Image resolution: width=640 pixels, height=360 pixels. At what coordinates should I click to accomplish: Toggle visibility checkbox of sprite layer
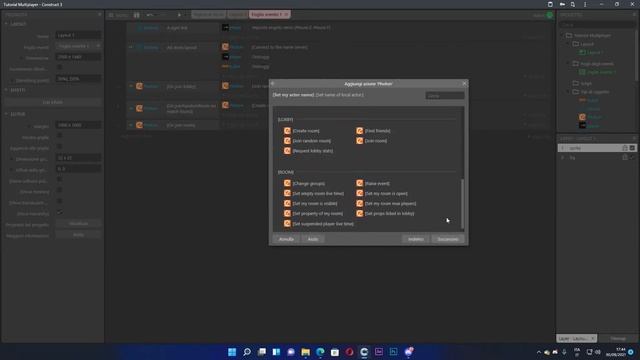pos(632,148)
